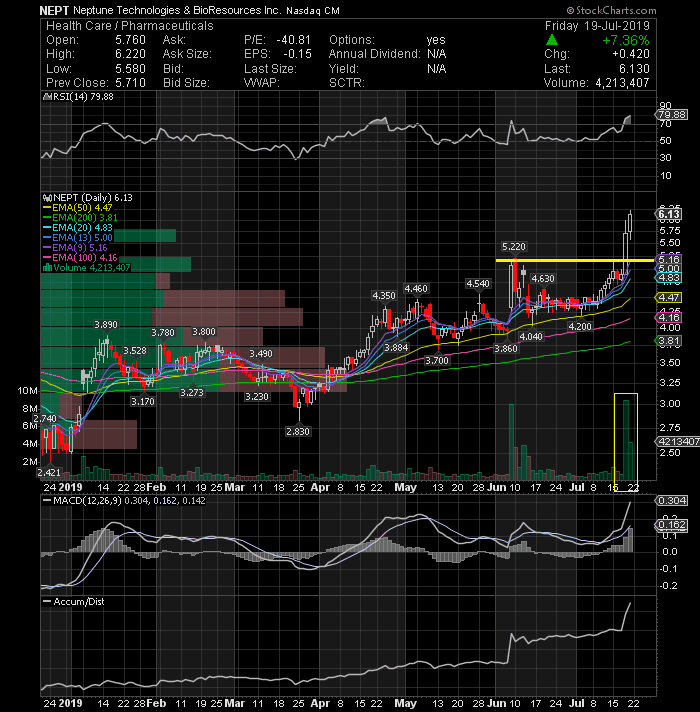The width and height of the screenshot is (700, 712).
Task: Click the 4.630 price annotation
Action: (x=542, y=278)
